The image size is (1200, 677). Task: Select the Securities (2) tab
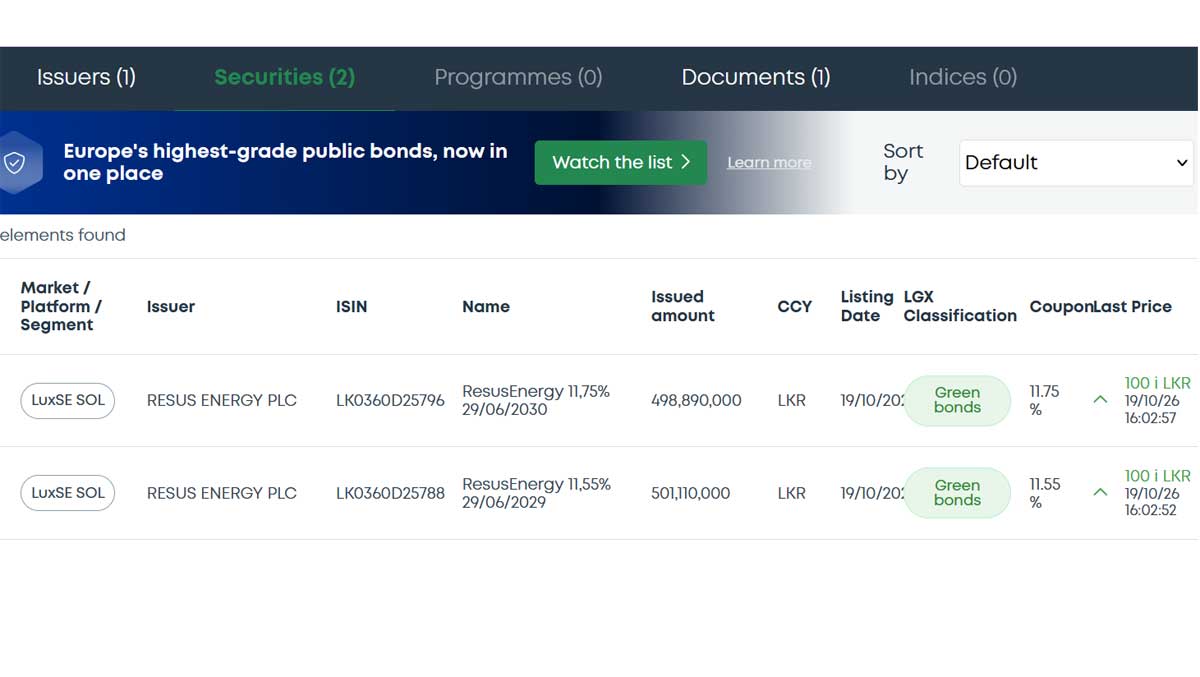coord(284,77)
